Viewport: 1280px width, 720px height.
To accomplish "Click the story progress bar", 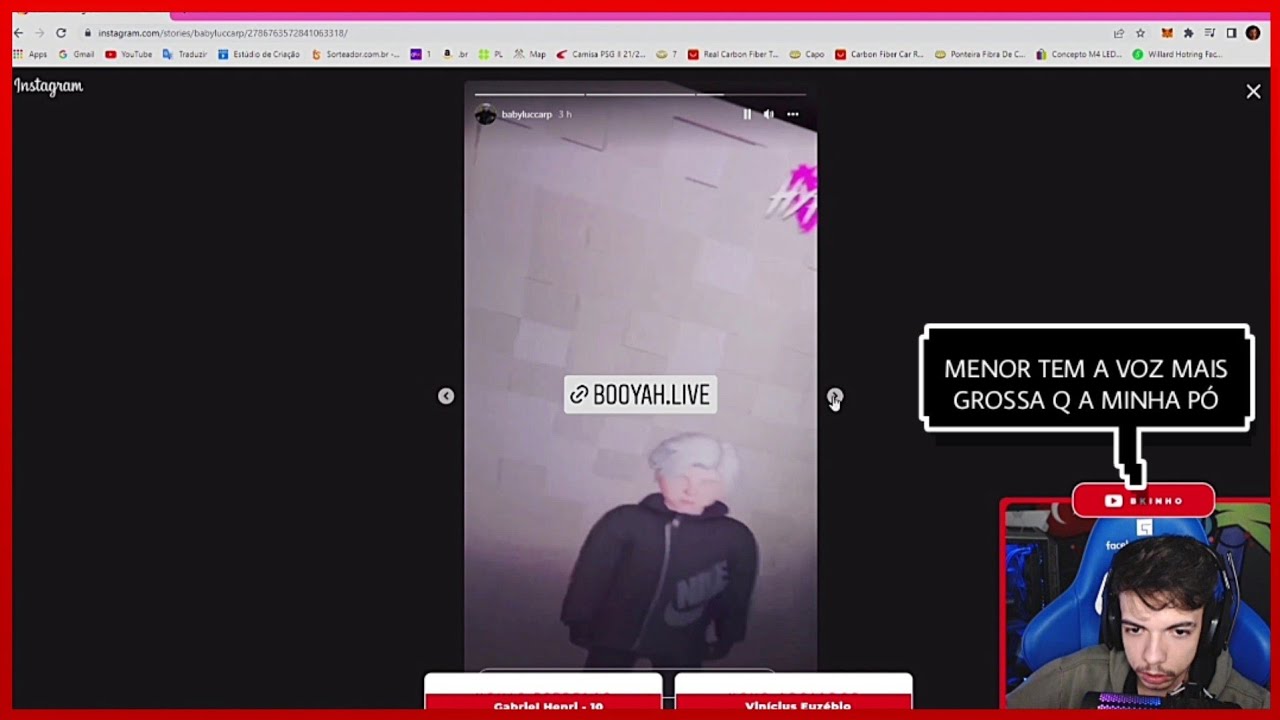I will click(640, 95).
